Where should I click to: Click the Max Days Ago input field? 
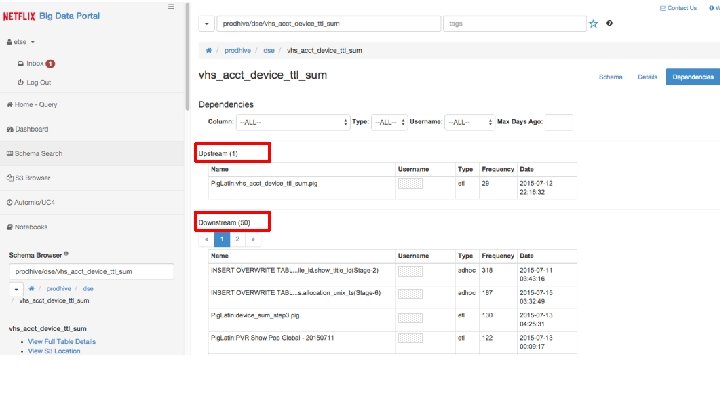click(x=558, y=122)
